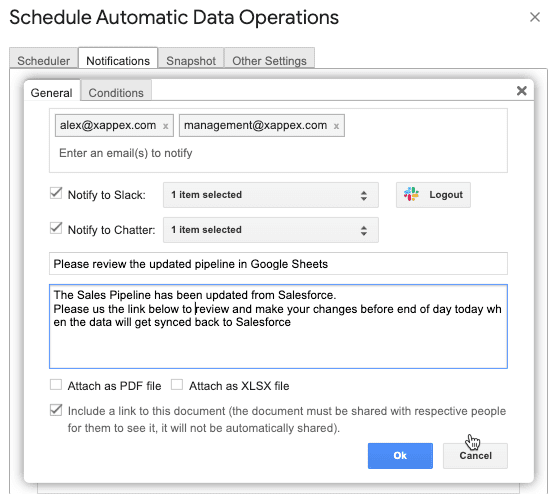Open the Scheduler tab
The width and height of the screenshot is (550, 494).
(x=43, y=61)
